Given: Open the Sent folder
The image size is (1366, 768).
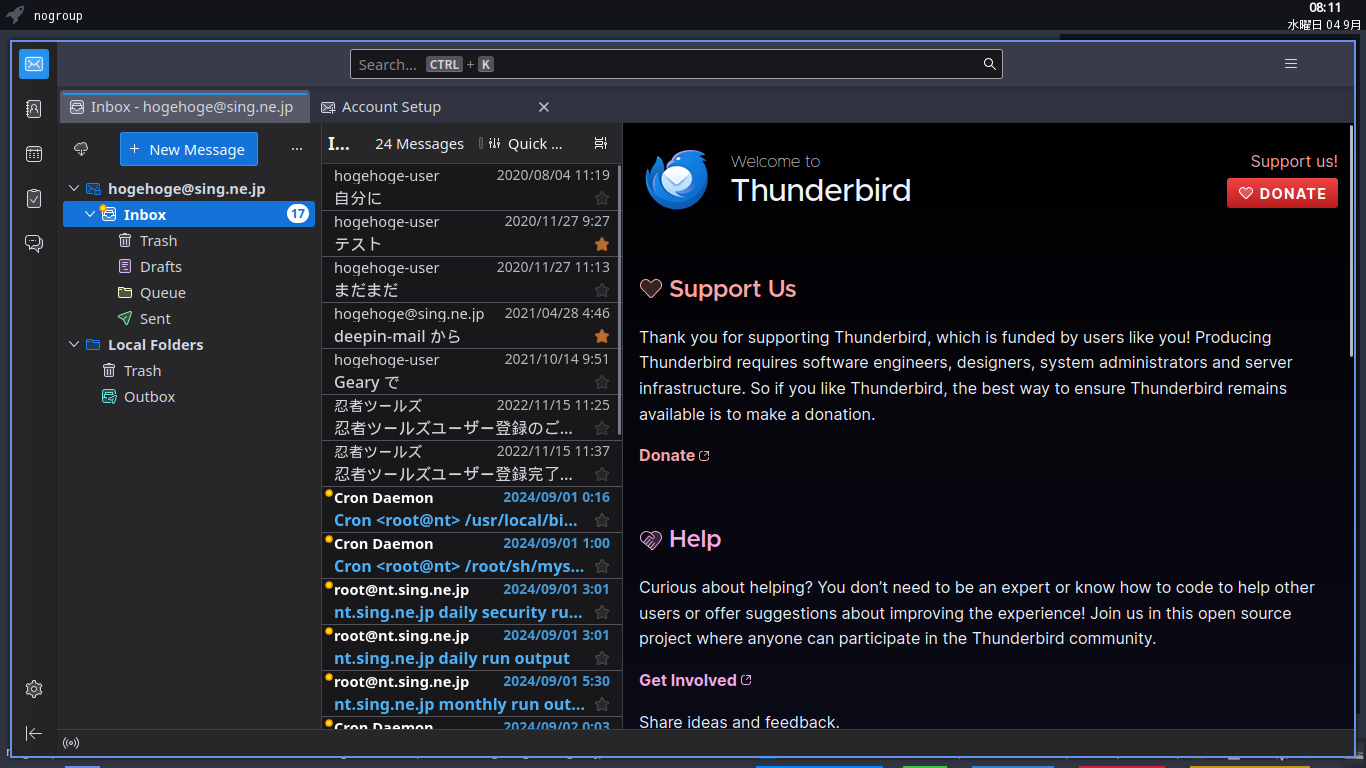Looking at the screenshot, I should coord(189,319).
